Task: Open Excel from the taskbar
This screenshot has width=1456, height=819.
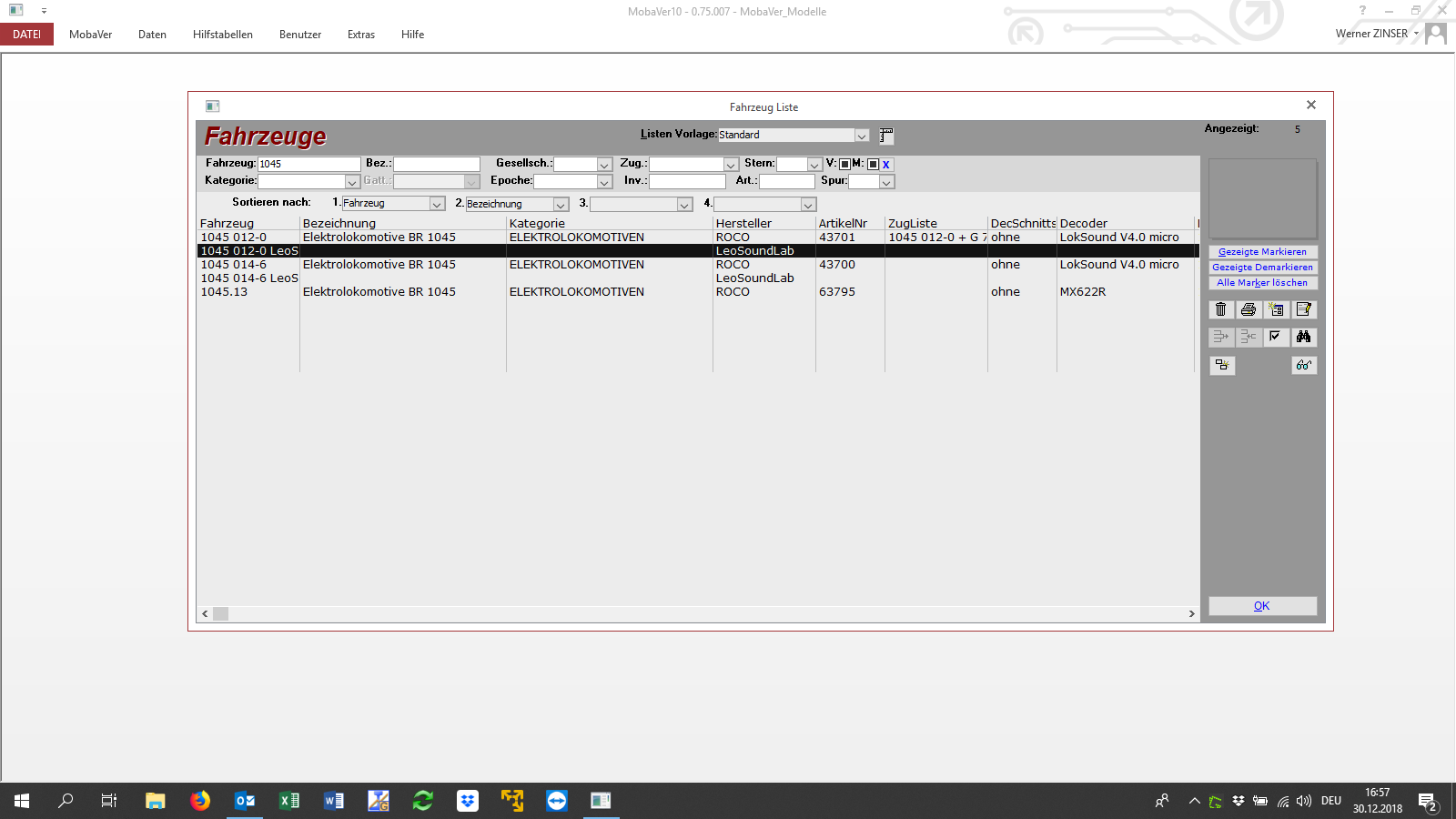Action: point(289,801)
